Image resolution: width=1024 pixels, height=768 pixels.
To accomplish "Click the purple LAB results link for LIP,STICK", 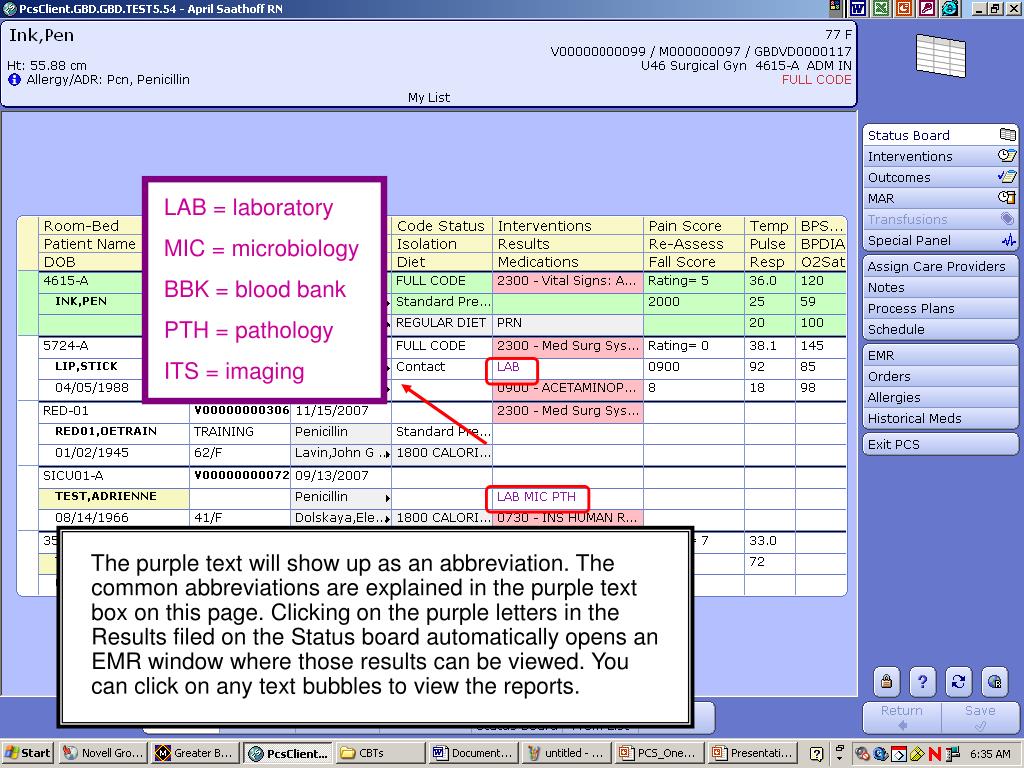I will 509,367.
